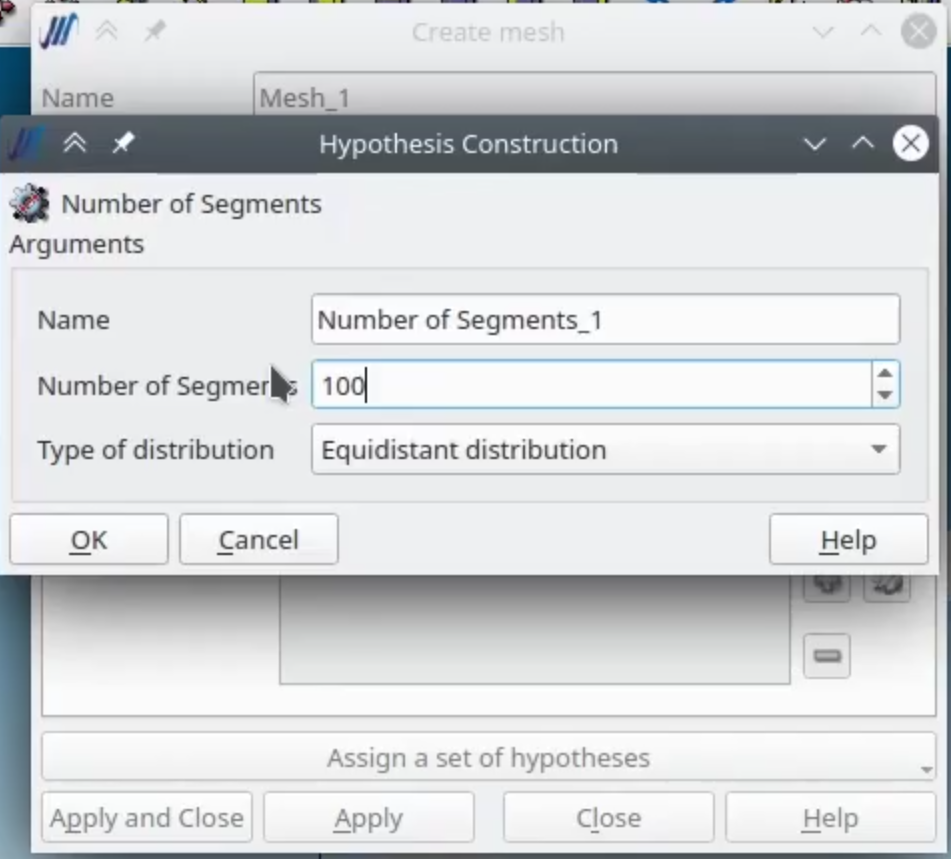The width and height of the screenshot is (951, 859).
Task: Click the minus remove hypothesis button
Action: (827, 656)
